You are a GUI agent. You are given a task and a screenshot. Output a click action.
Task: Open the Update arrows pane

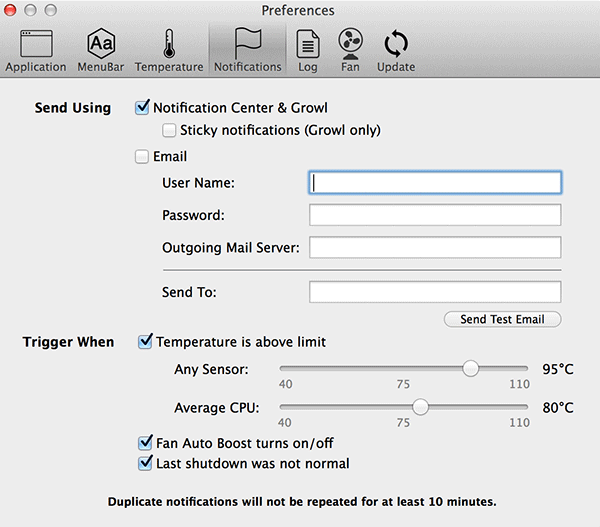396,50
